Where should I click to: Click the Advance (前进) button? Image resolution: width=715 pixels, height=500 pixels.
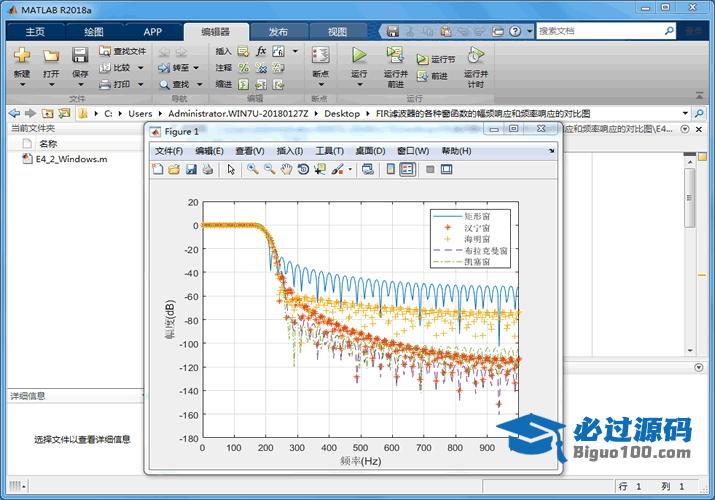[x=432, y=76]
